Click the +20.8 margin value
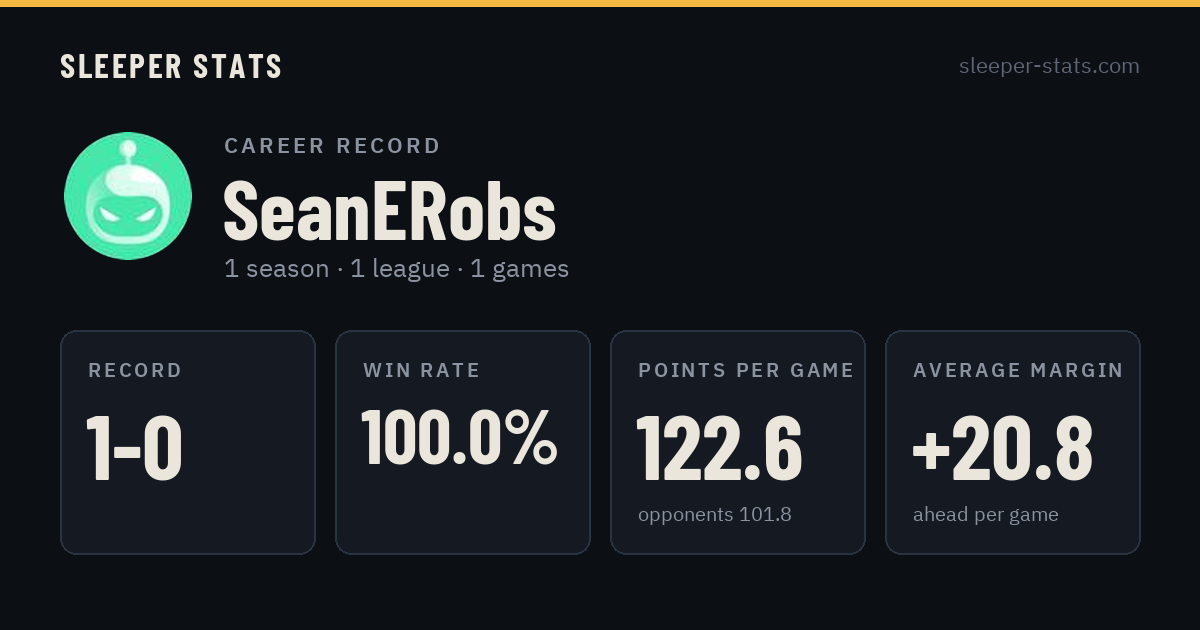The width and height of the screenshot is (1200, 630). pos(1003,449)
